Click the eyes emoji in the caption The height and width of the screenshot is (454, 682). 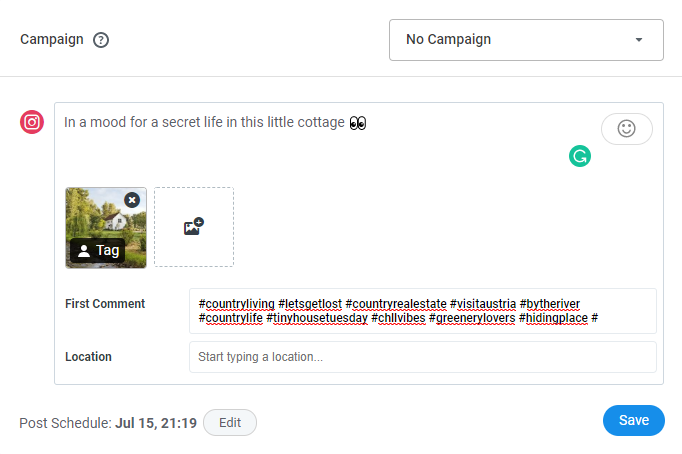coord(358,123)
